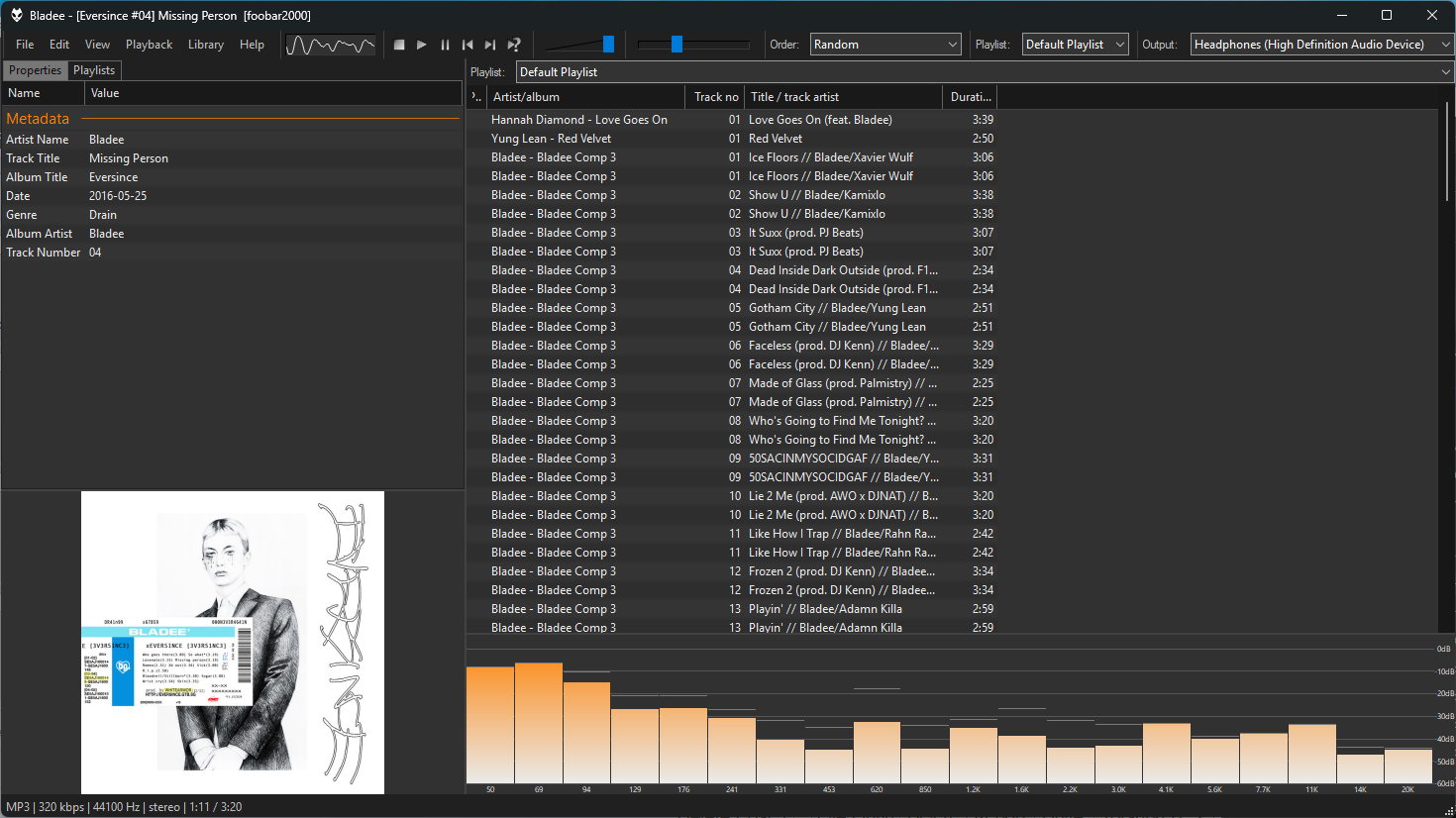Open the Order dropdown showing Random
The image size is (1456, 818).
click(884, 45)
